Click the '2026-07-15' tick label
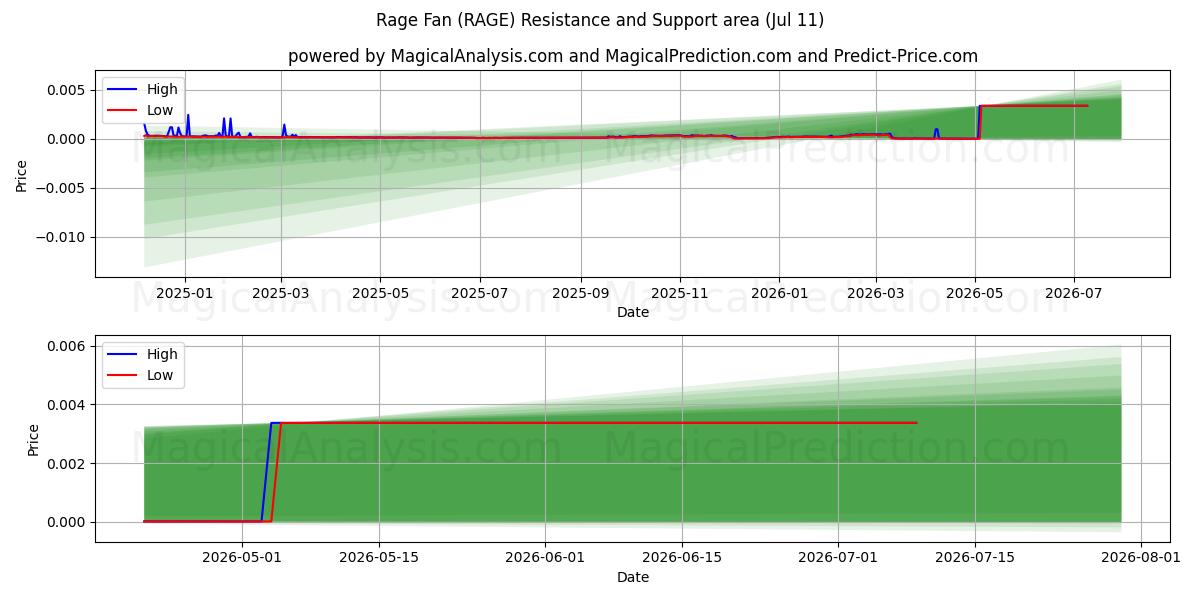This screenshot has height=600, width=1200. [x=975, y=559]
